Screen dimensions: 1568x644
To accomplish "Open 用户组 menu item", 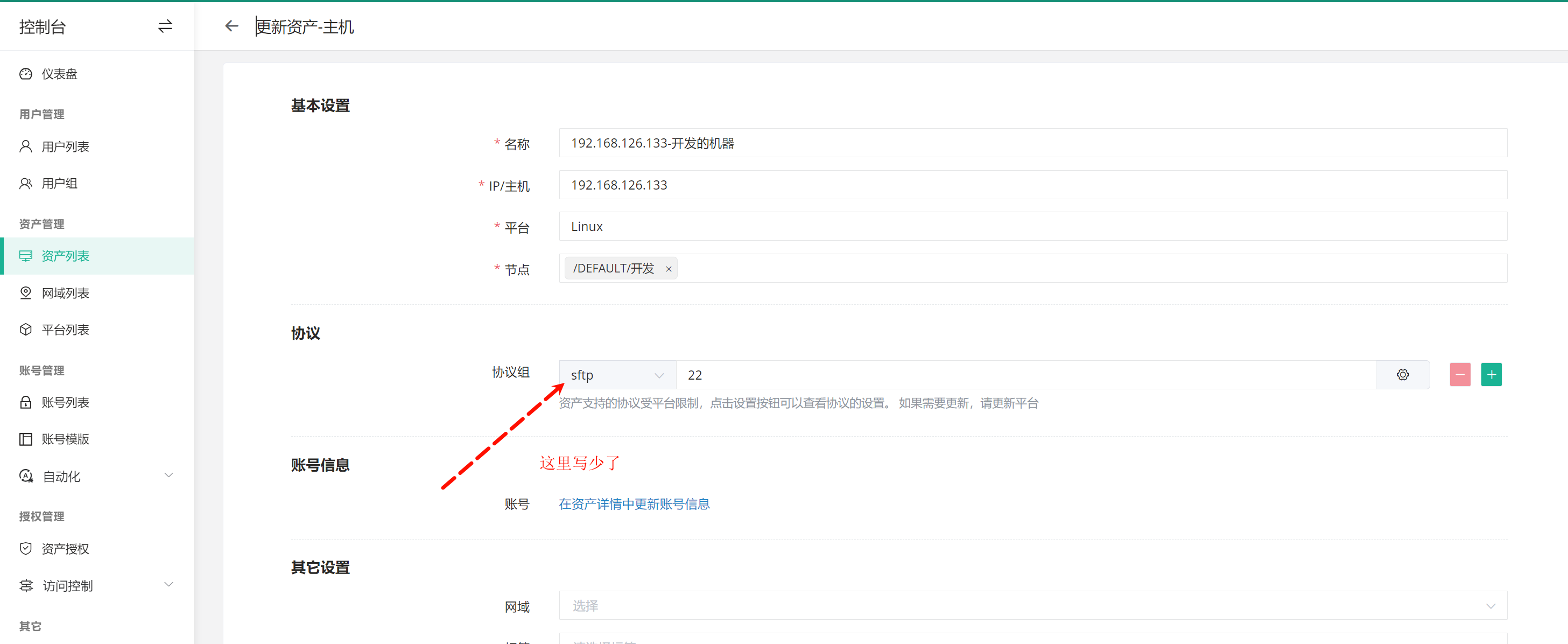I will (59, 183).
